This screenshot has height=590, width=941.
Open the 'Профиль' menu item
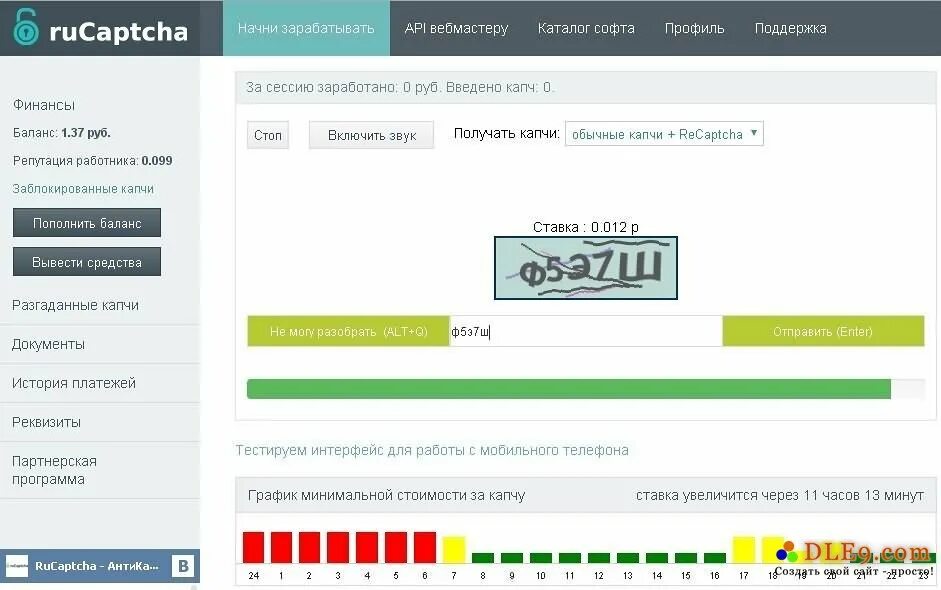694,28
